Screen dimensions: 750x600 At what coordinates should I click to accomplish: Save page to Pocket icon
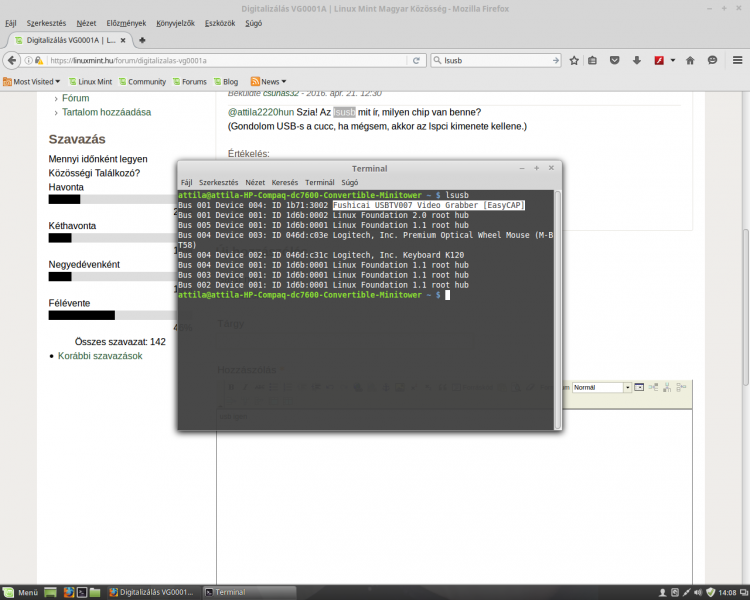point(615,60)
